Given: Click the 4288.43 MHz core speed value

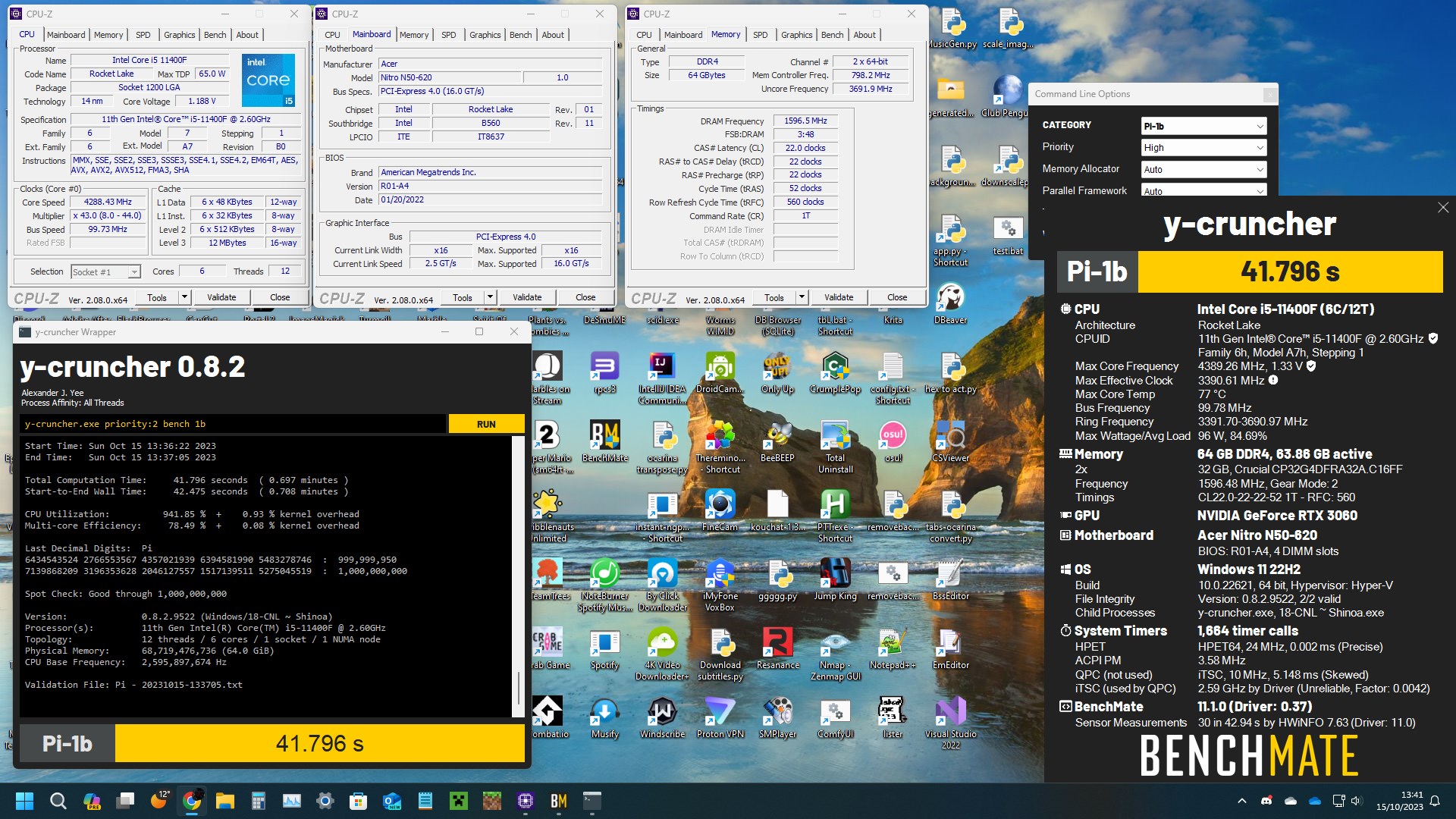Looking at the screenshot, I should coord(108,202).
